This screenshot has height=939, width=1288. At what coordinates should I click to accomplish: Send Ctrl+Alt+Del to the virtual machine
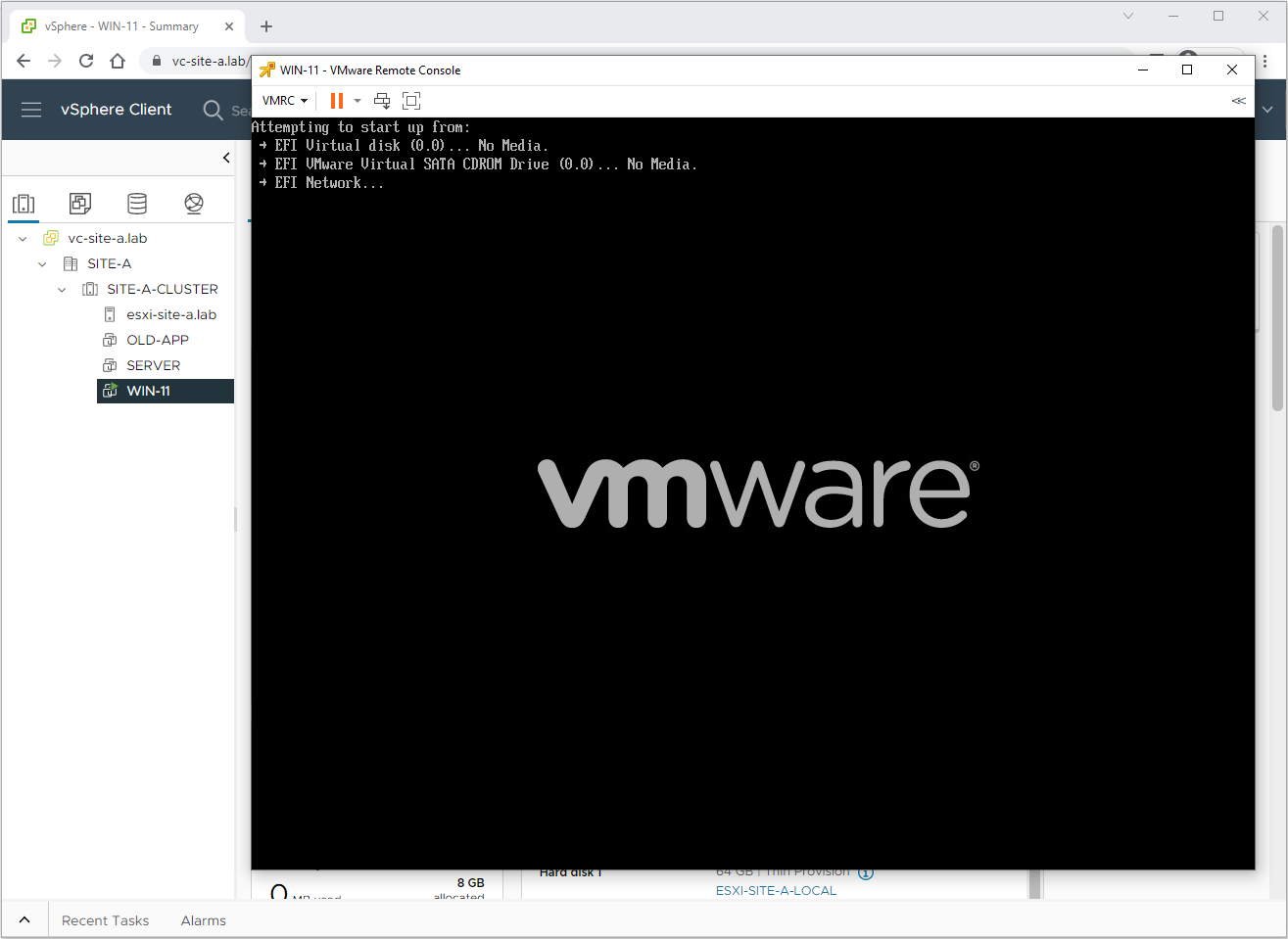382,101
